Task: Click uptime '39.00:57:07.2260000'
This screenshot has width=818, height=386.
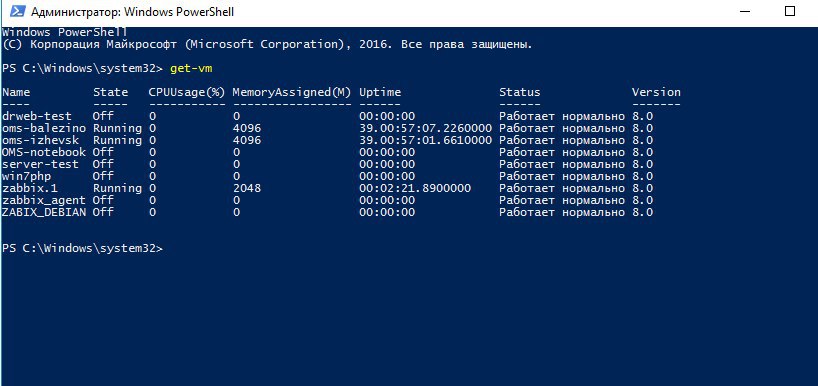Action: [426, 128]
